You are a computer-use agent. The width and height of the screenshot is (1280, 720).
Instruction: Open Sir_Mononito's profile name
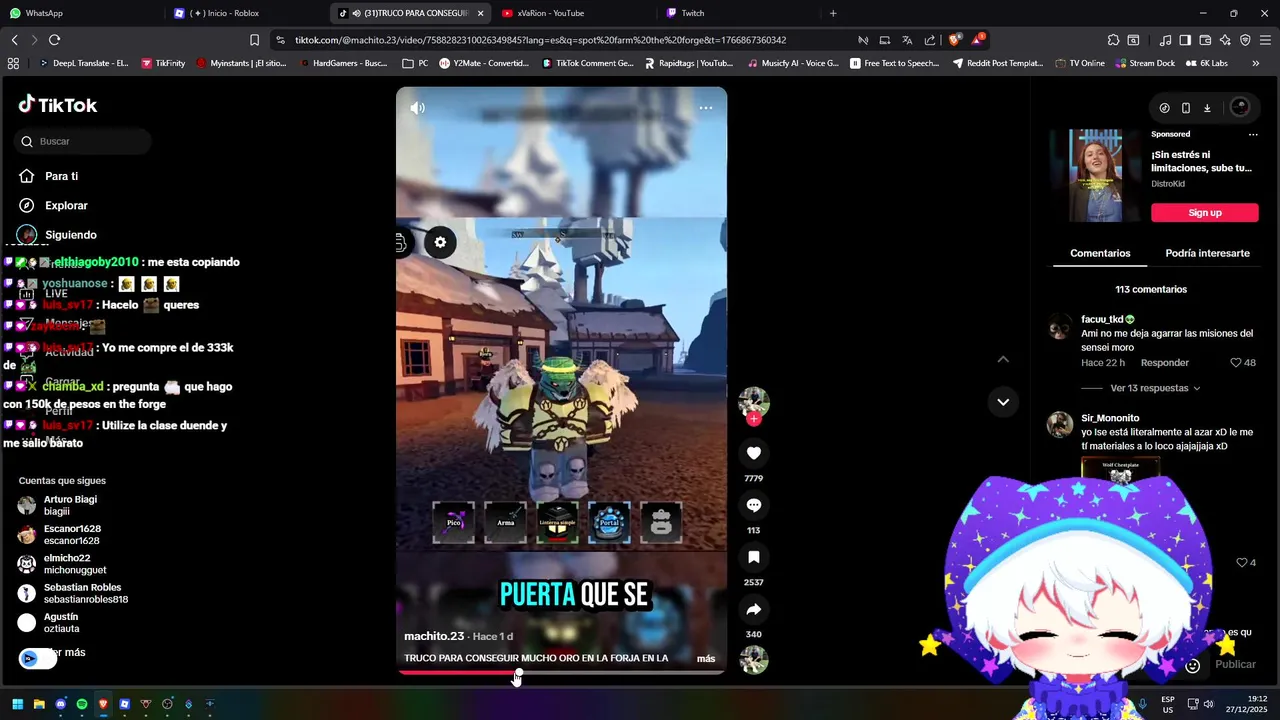[x=1110, y=418]
